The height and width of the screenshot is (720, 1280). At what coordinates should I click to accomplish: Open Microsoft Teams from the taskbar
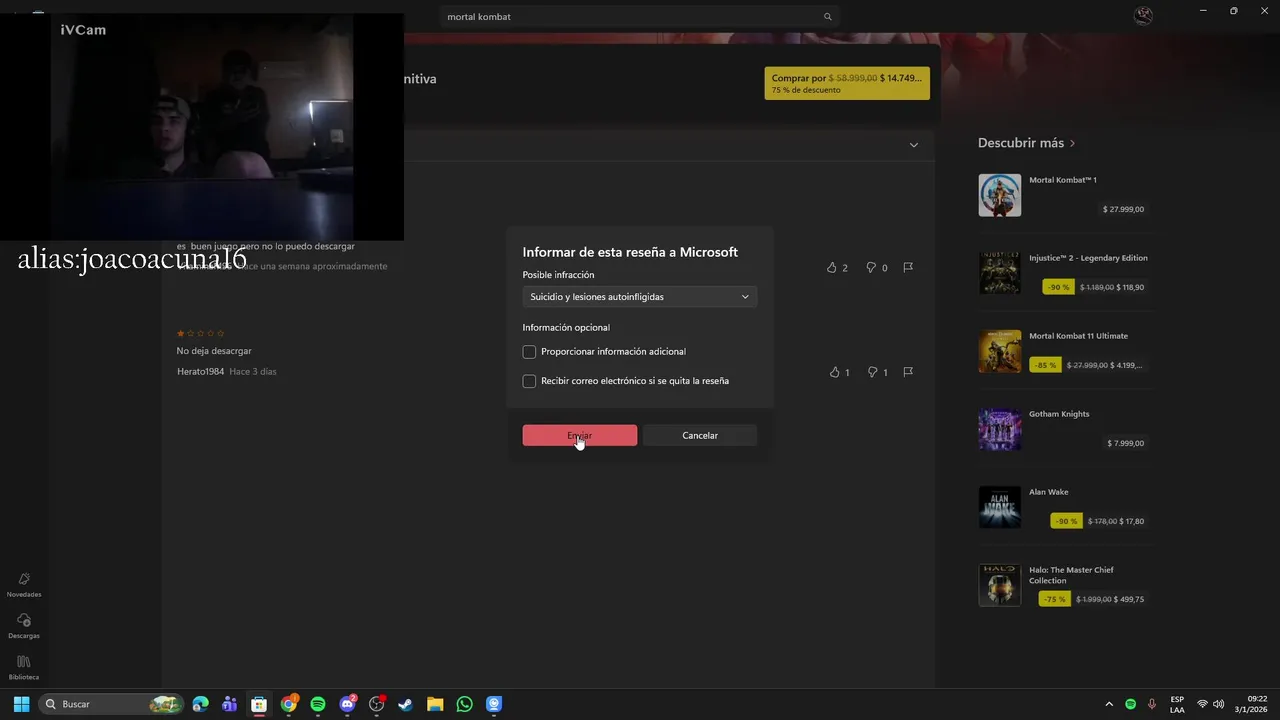tap(230, 704)
